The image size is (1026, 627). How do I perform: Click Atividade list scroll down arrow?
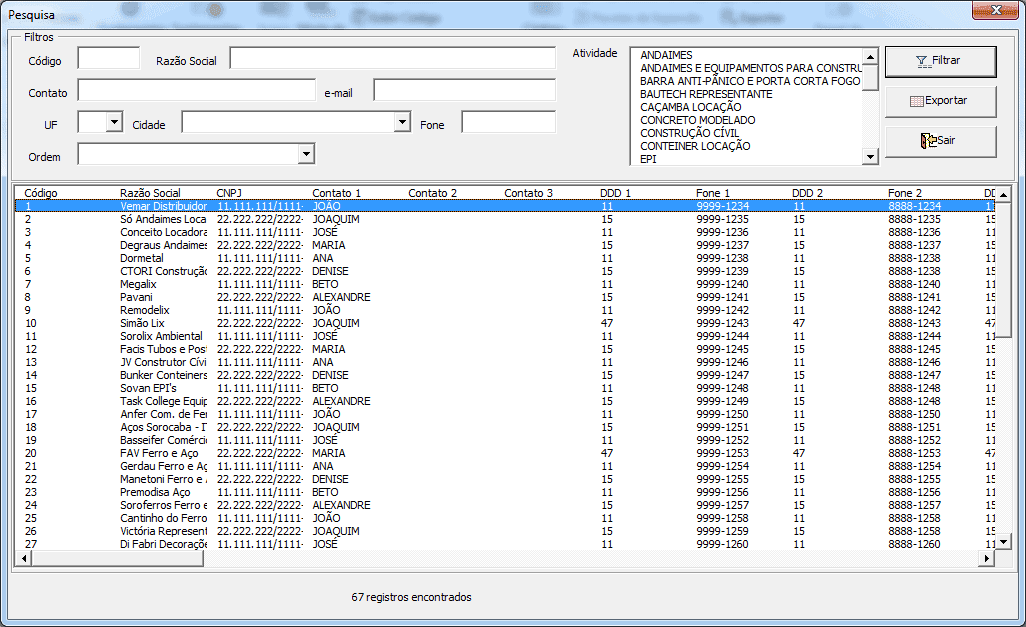point(870,156)
